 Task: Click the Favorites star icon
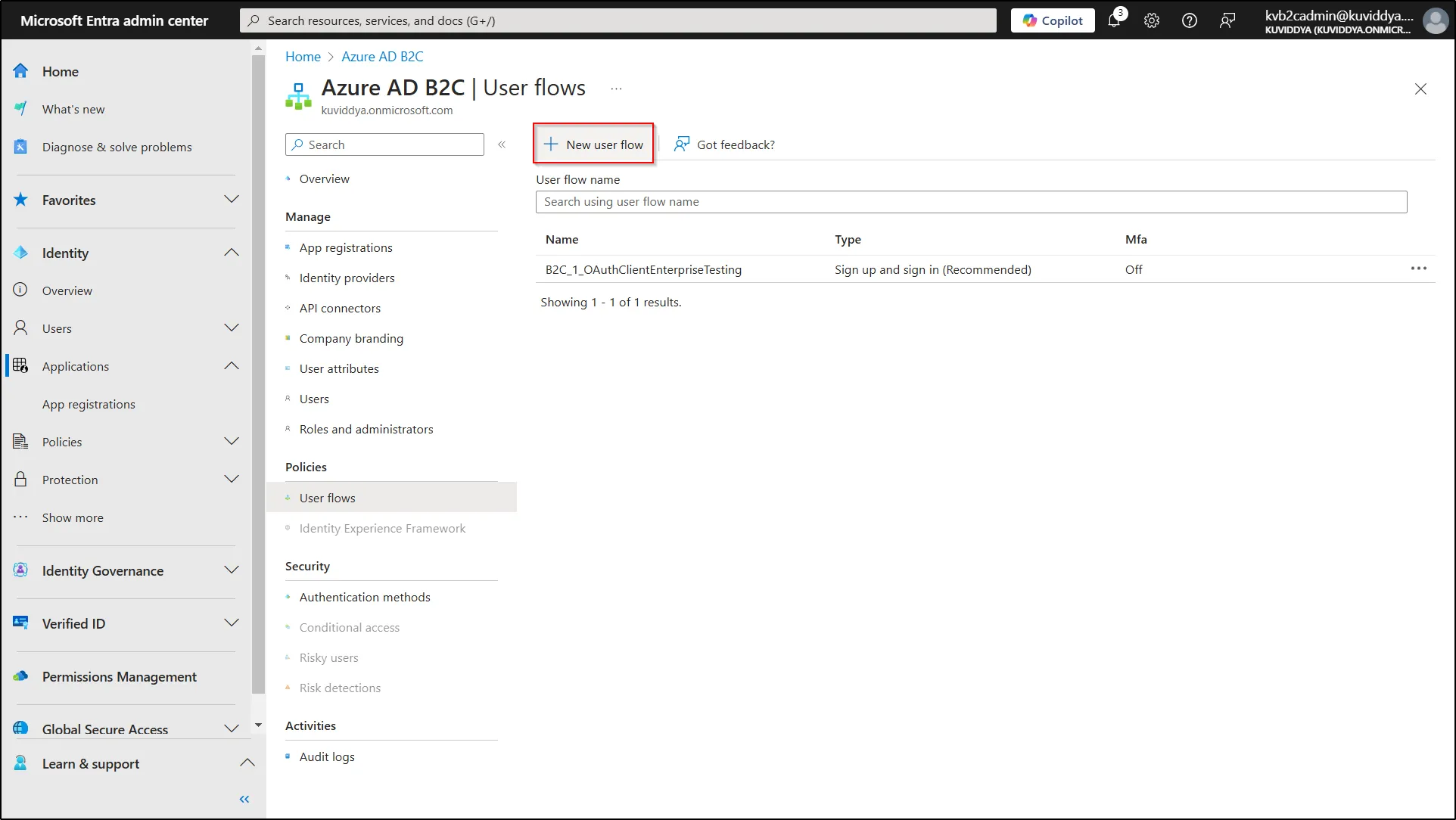pos(20,200)
